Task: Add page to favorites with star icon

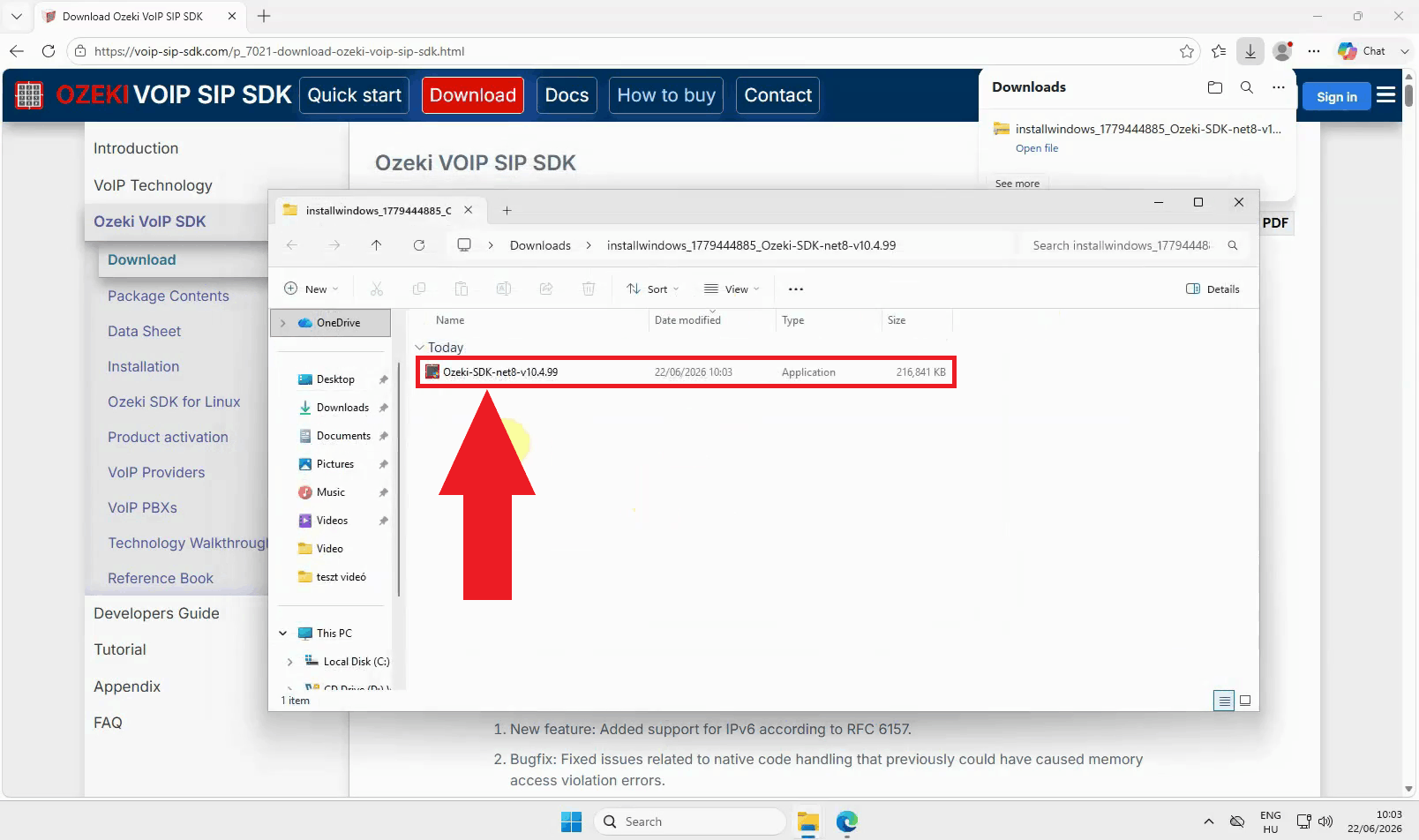Action: (x=1187, y=51)
